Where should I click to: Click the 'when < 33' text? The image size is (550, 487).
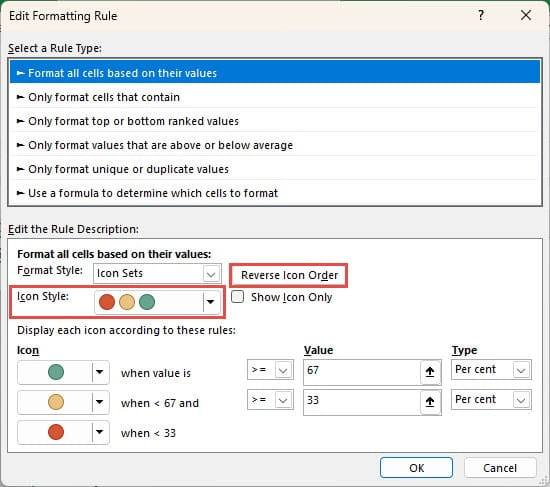148,433
